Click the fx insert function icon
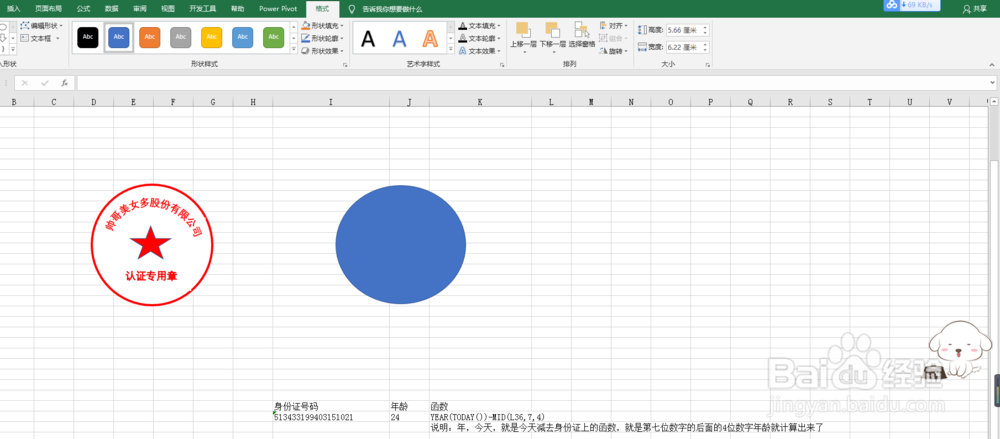Viewport: 1000px width, 439px height. coord(64,83)
